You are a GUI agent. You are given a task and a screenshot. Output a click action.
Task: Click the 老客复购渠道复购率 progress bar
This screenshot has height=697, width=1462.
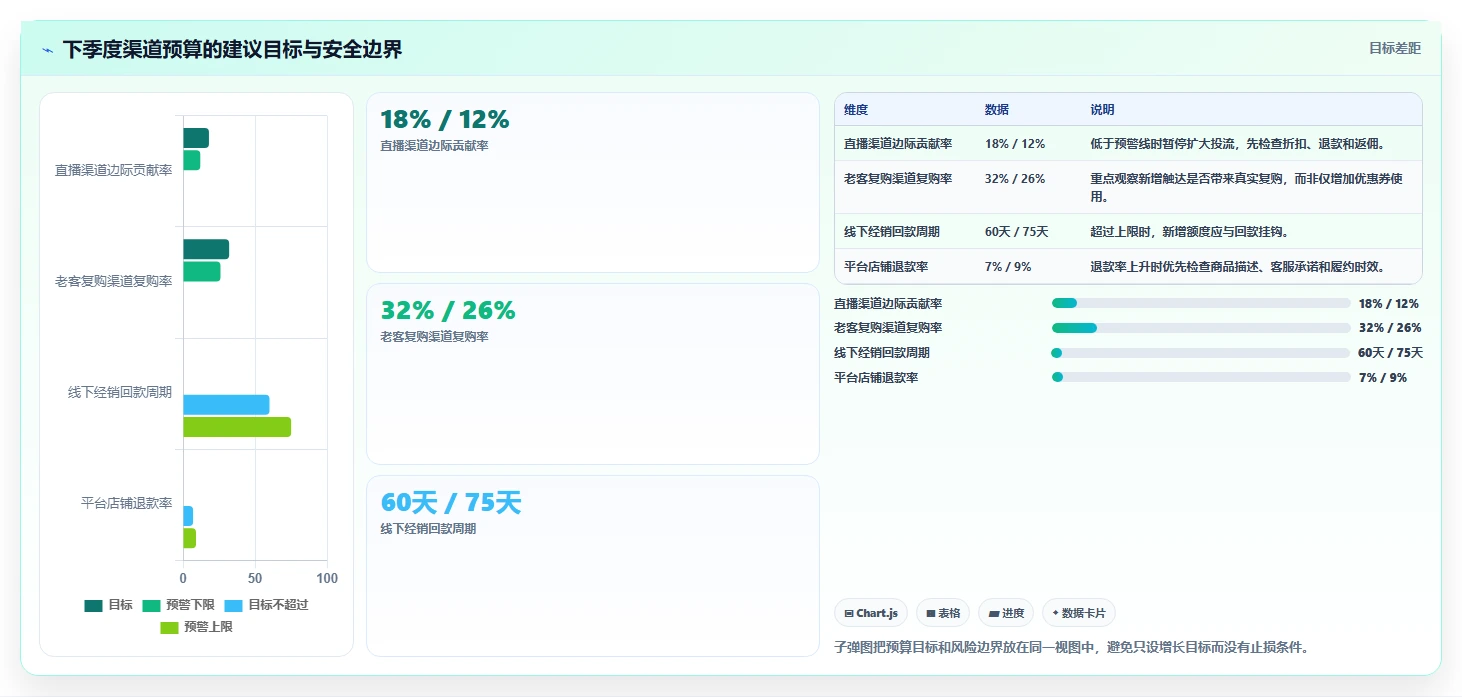(x=1201, y=328)
